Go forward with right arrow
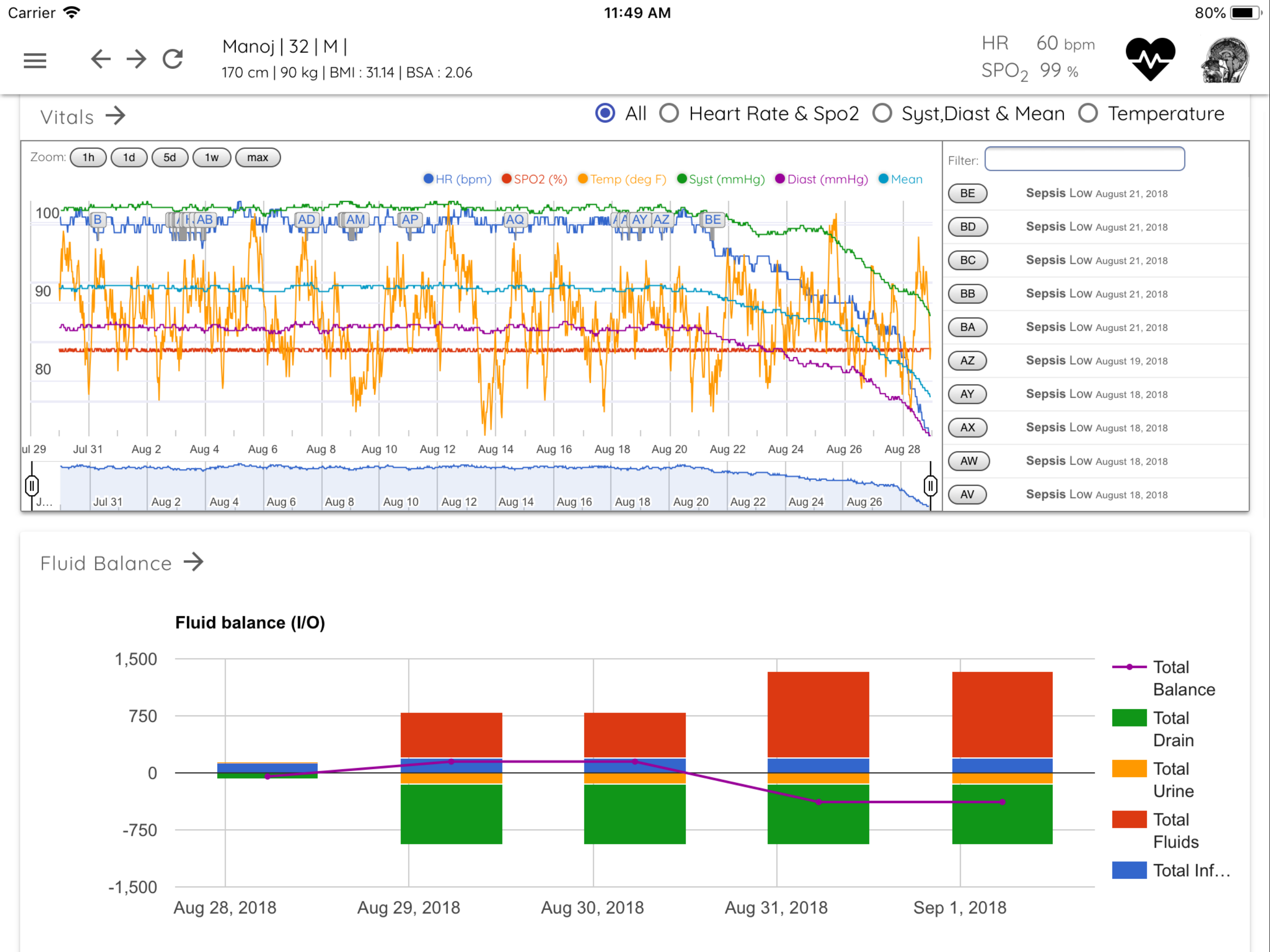 (x=137, y=59)
